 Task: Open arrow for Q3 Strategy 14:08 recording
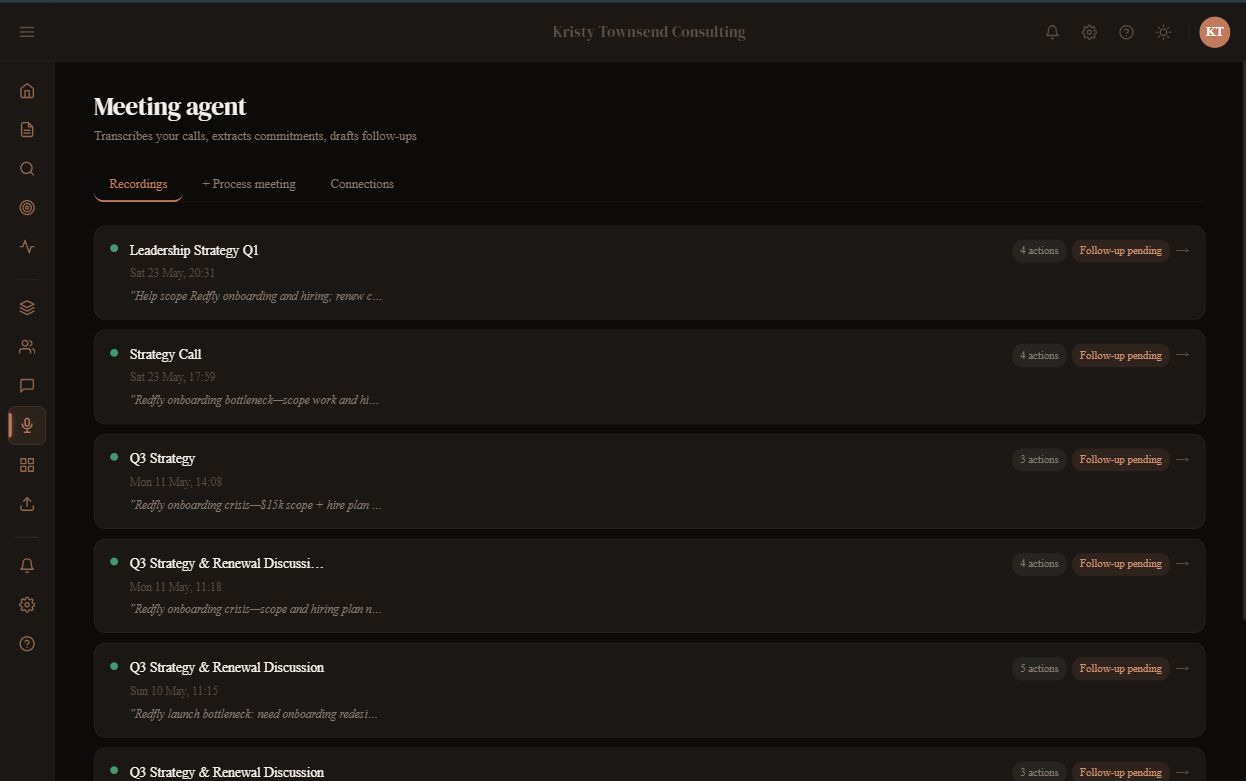pyautogui.click(x=1182, y=459)
